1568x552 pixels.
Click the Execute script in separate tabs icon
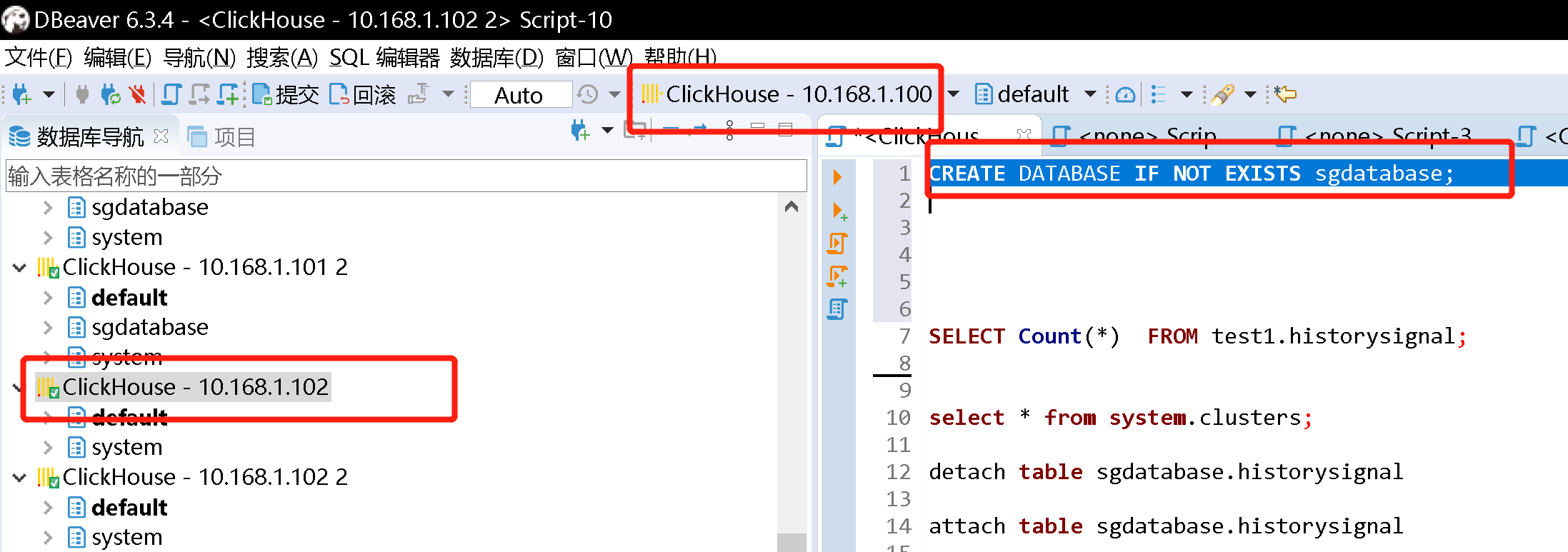tap(837, 276)
